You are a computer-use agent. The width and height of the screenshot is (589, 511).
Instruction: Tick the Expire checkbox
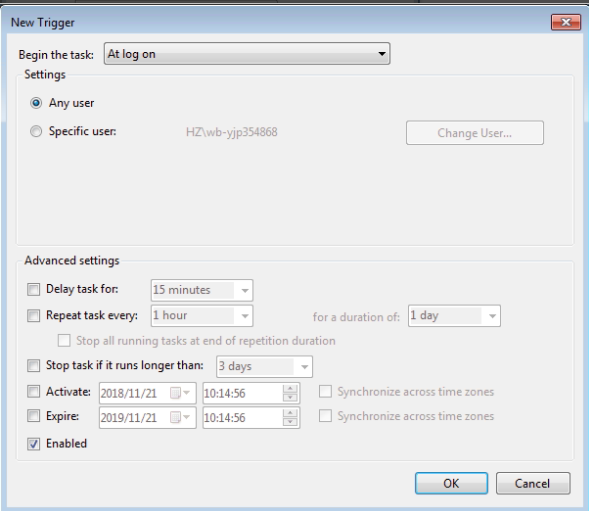(33, 416)
